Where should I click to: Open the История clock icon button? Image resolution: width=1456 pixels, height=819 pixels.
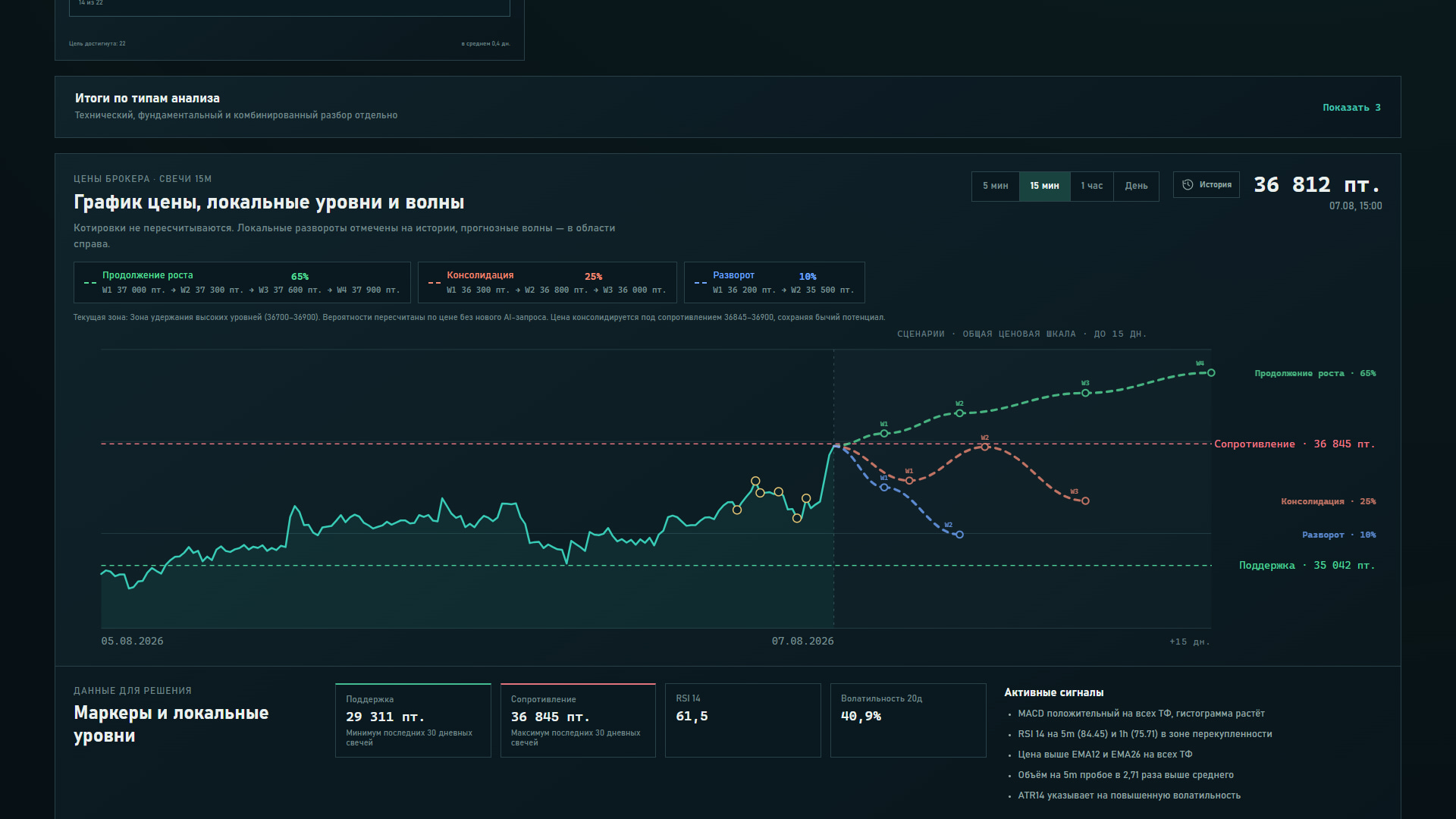pyautogui.click(x=1206, y=185)
